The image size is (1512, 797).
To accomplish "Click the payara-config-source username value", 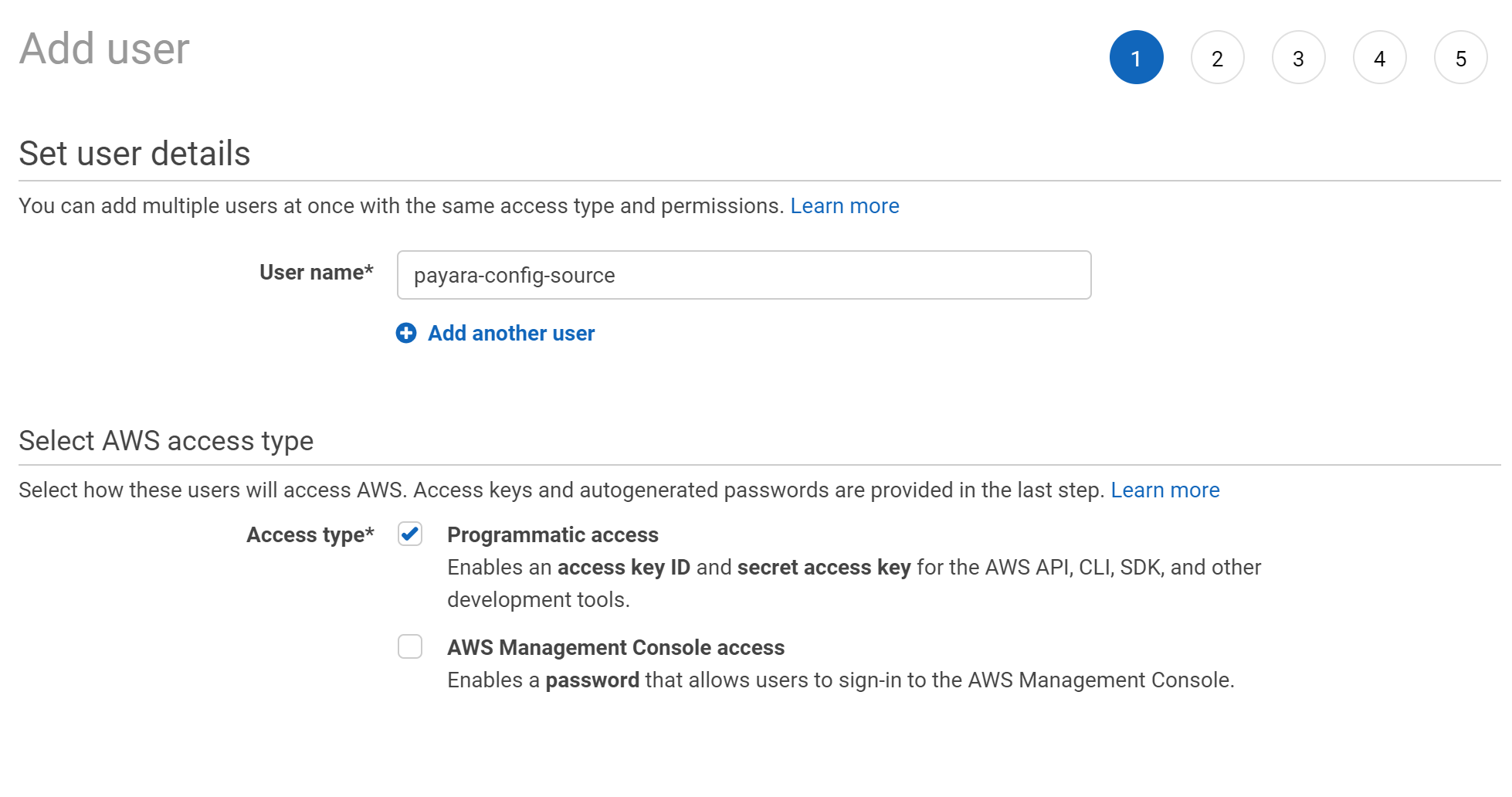I will coord(514,275).
